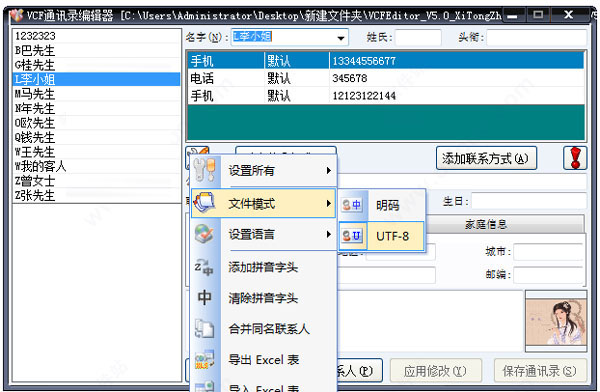Expand the 设置所有 submenu arrow
Viewport: 600px width, 392px height.
pos(328,170)
